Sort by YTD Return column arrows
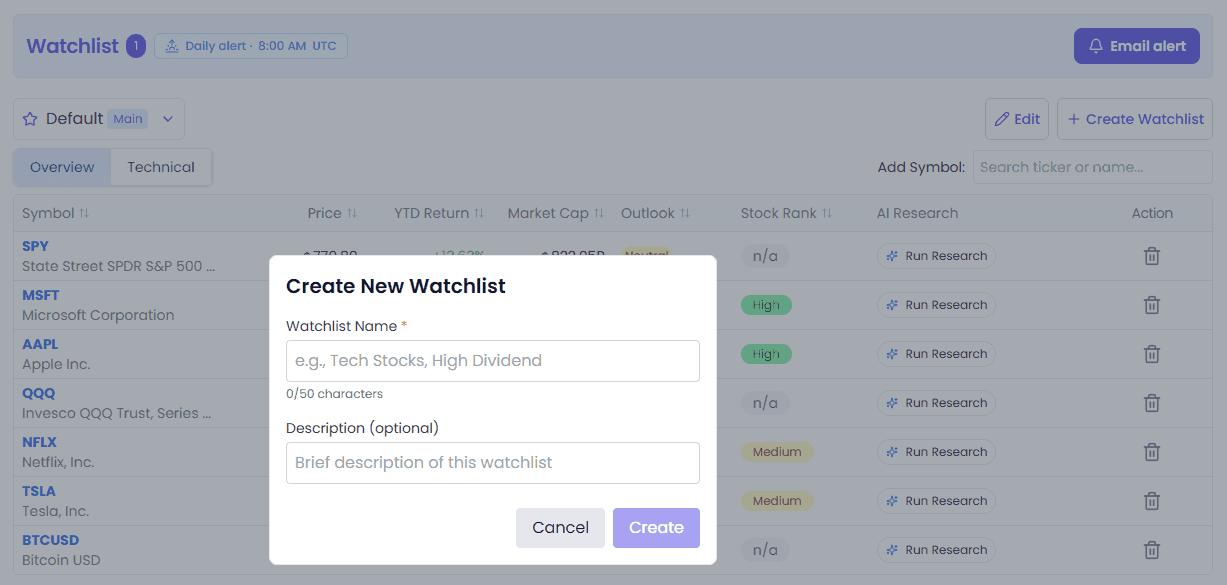 click(479, 213)
